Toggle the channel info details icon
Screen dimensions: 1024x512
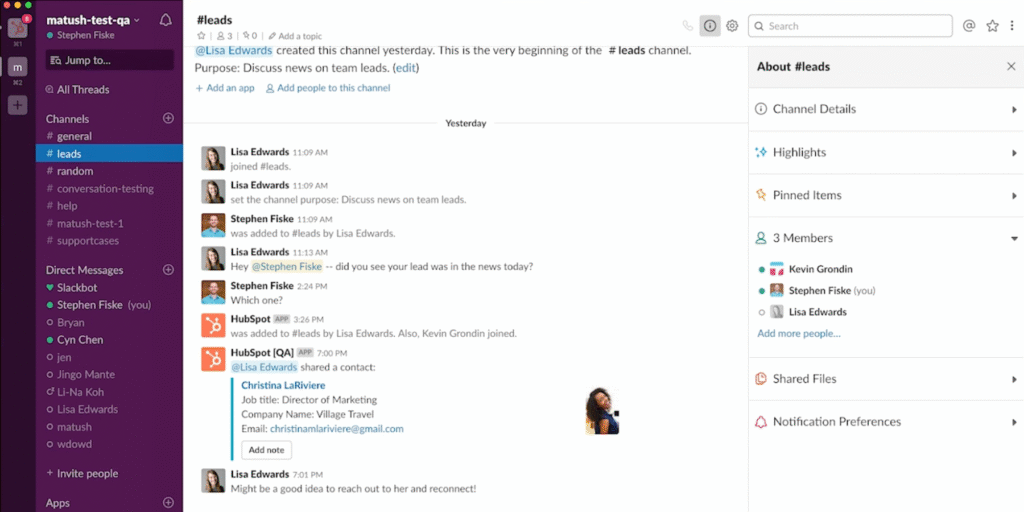click(710, 26)
